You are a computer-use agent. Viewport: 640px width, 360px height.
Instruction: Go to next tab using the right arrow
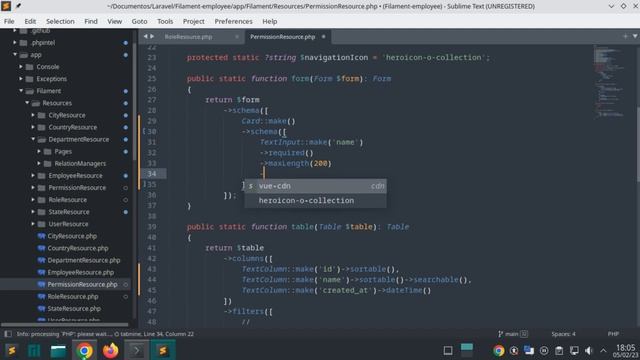(x=152, y=36)
